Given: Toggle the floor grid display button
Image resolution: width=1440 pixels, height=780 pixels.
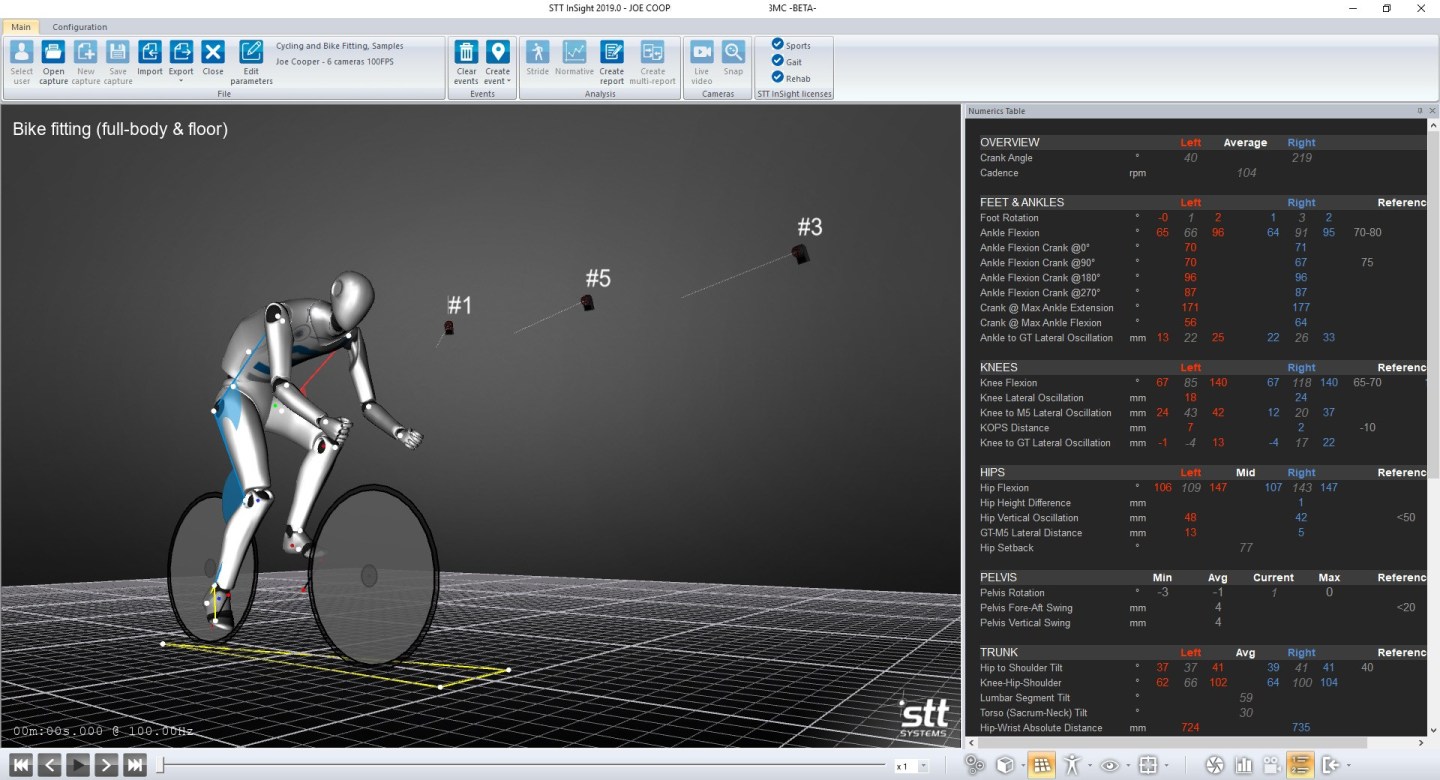Looking at the screenshot, I should [1041, 765].
